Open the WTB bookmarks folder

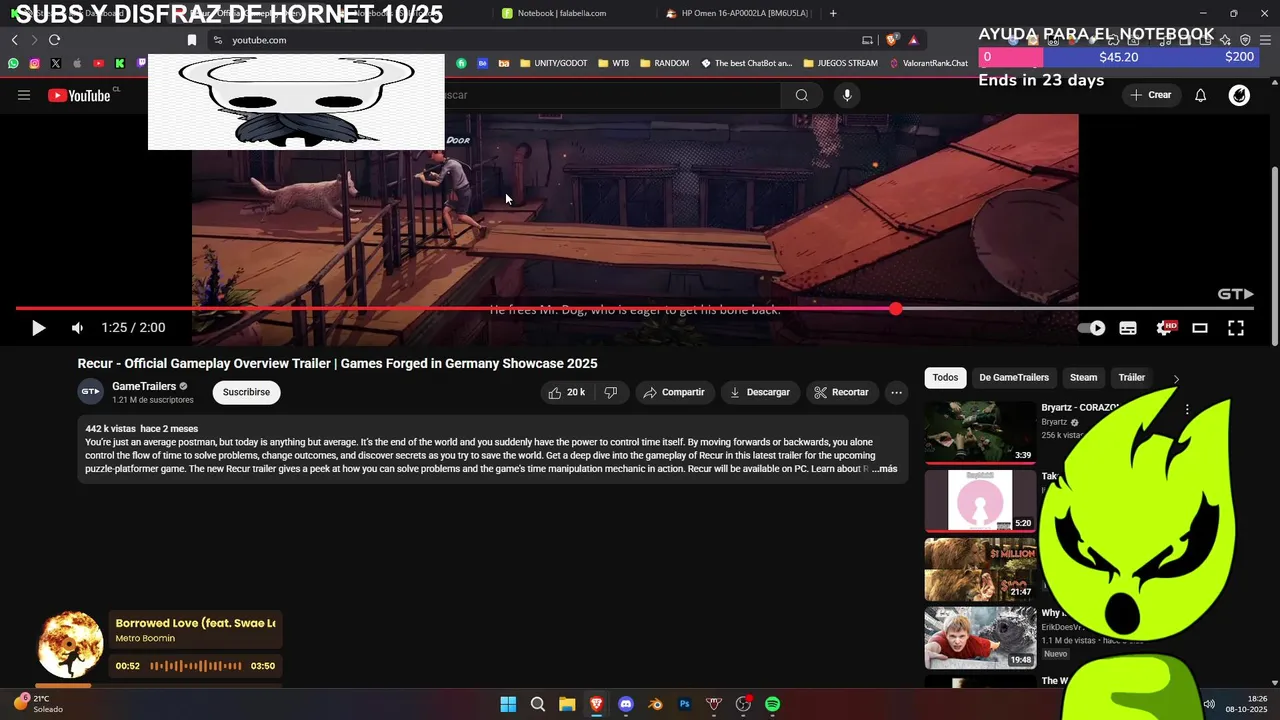(613, 63)
